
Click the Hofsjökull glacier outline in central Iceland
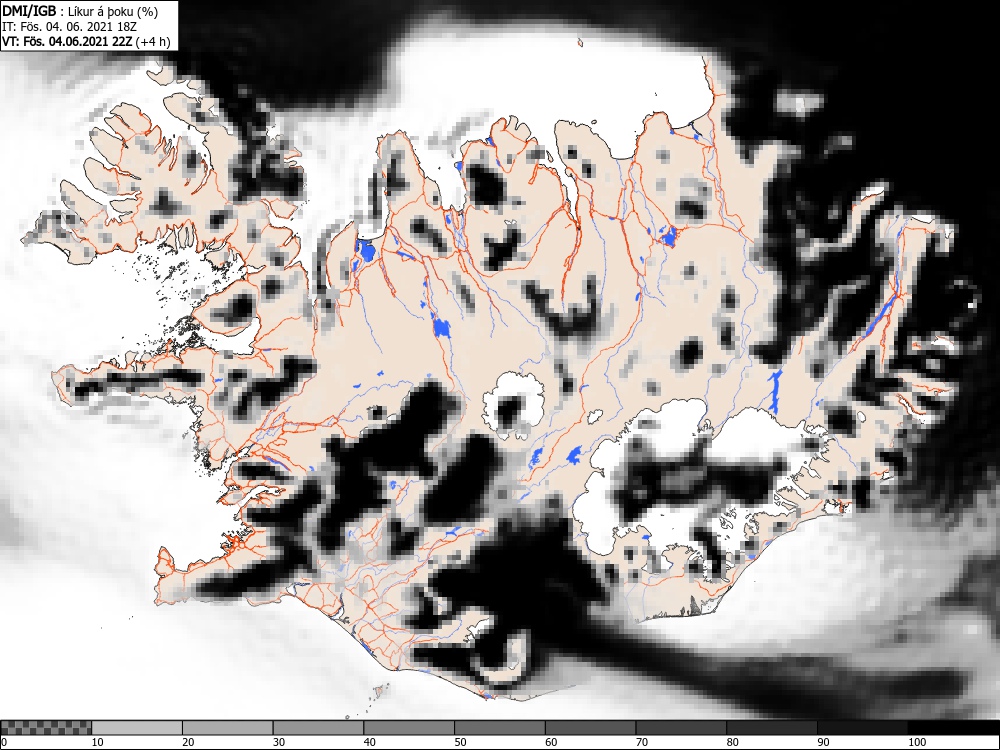click(x=514, y=404)
